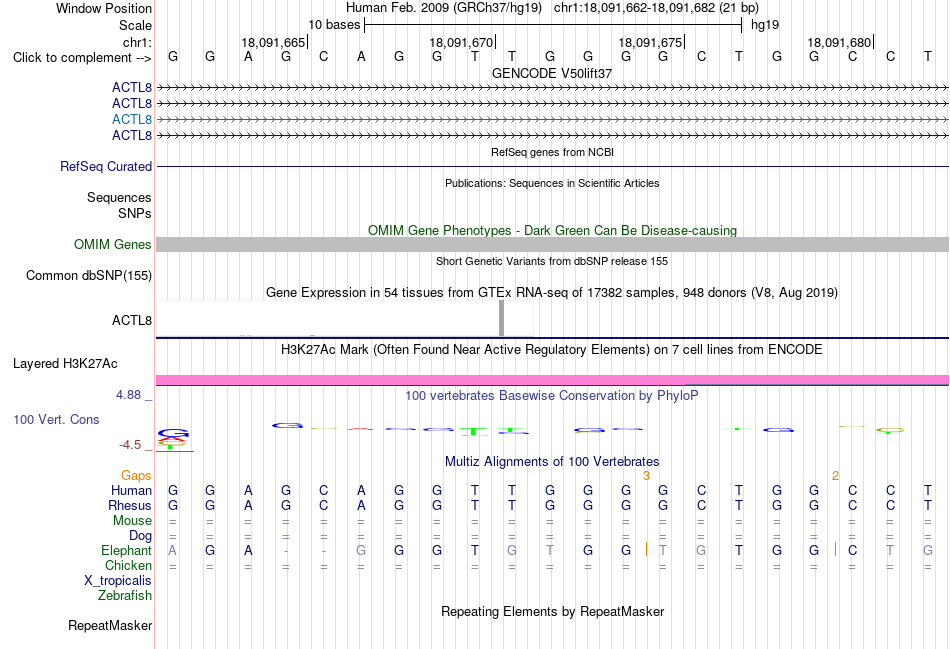This screenshot has width=950, height=649.
Task: Click the GENCODE V50lift37 track title
Action: (x=552, y=73)
